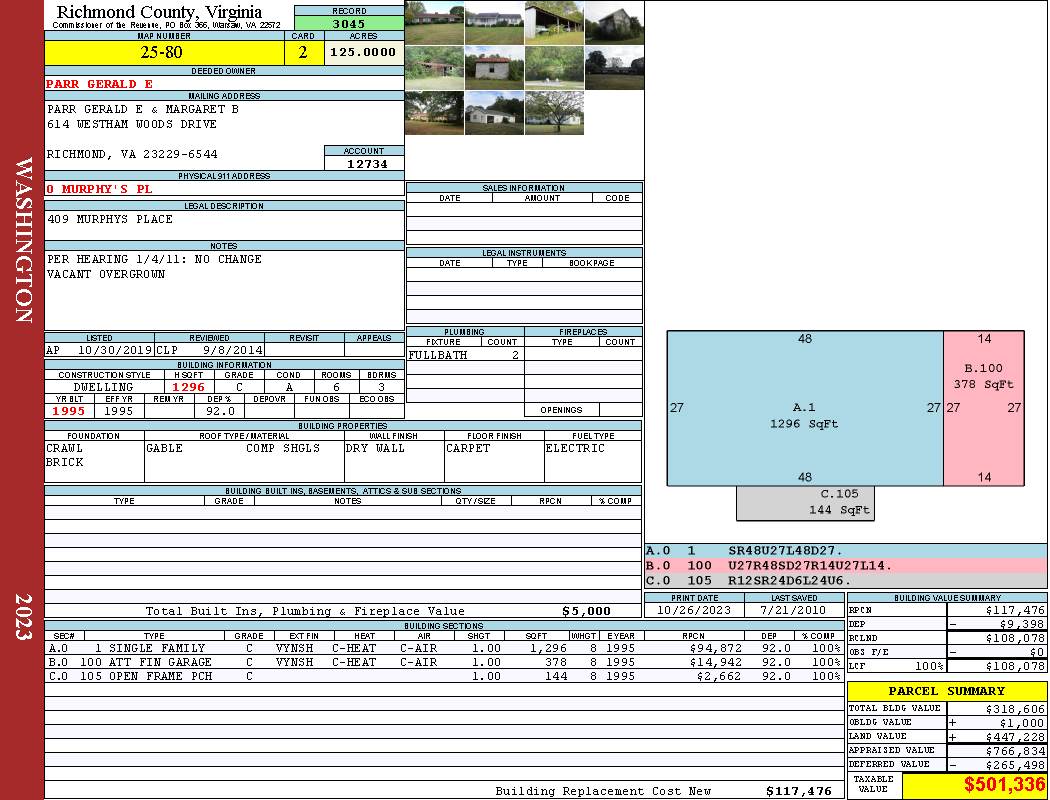Click the PARCEL SUMMARY header
This screenshot has width=1050, height=800.
pyautogui.click(x=946, y=691)
